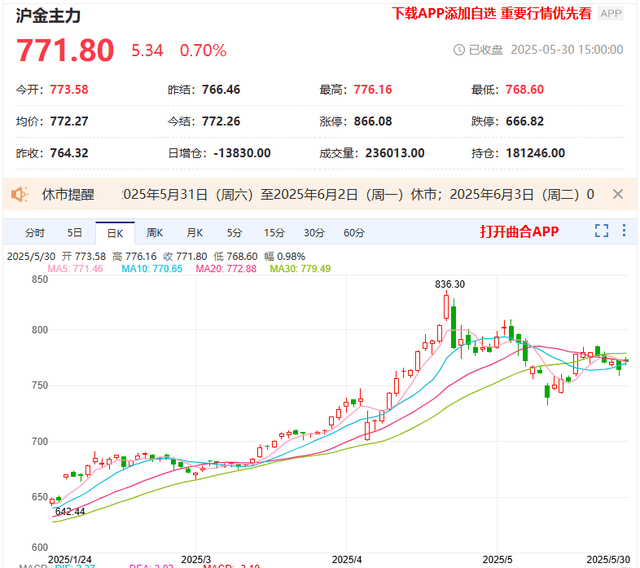
Task: Click the speaker icon beside 休市提醒
Action: point(20,194)
